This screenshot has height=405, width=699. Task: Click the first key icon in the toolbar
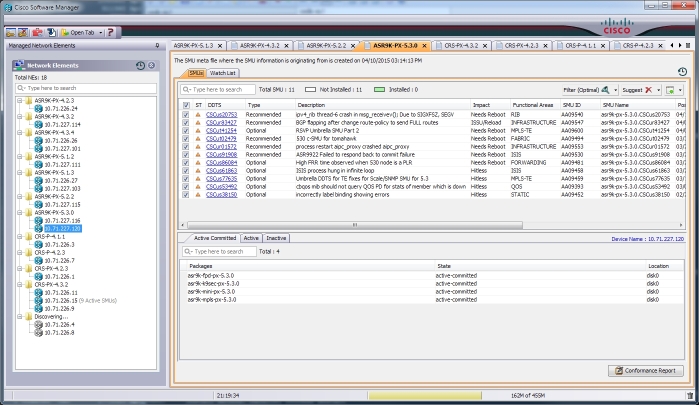10,33
